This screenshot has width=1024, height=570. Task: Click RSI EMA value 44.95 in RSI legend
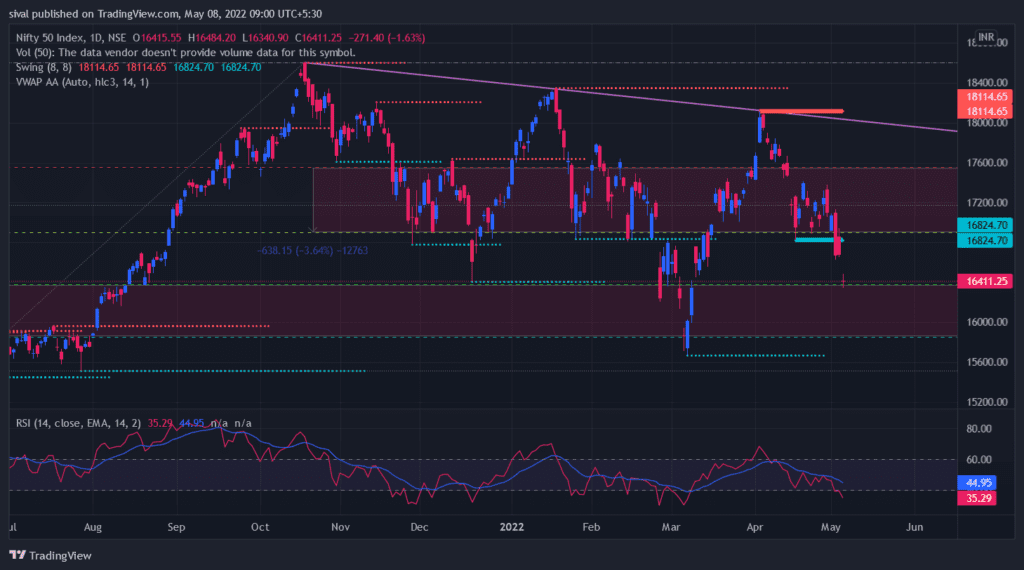point(191,423)
